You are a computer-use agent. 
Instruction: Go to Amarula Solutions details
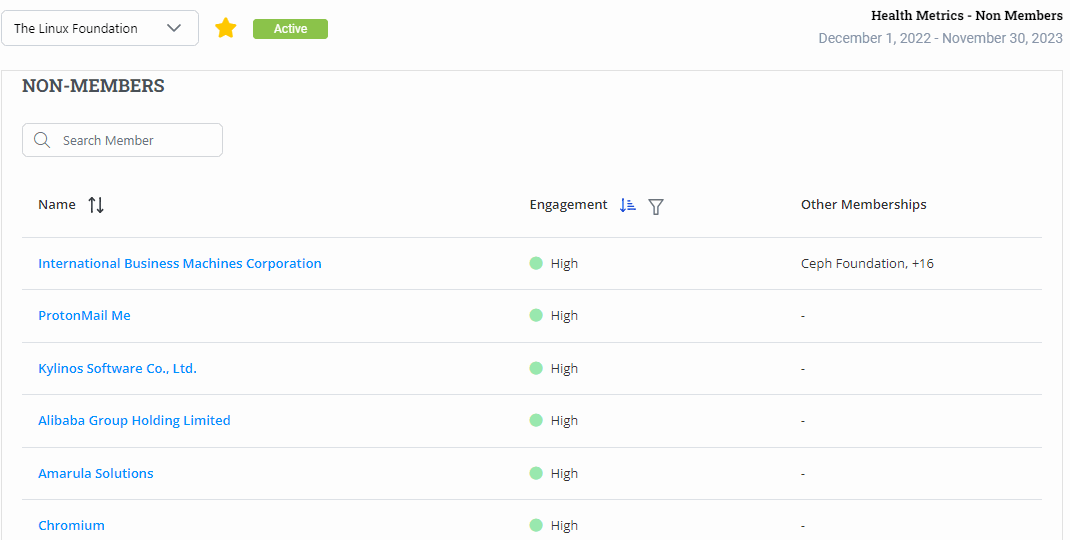(96, 473)
